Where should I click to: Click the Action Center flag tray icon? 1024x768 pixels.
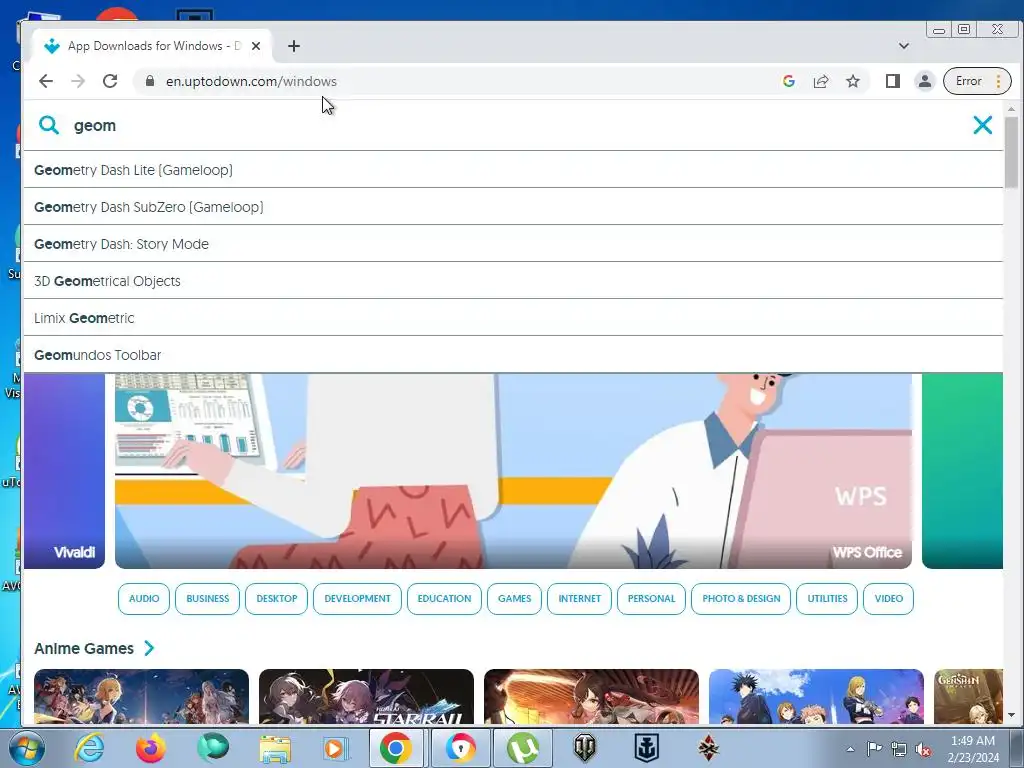coord(874,749)
